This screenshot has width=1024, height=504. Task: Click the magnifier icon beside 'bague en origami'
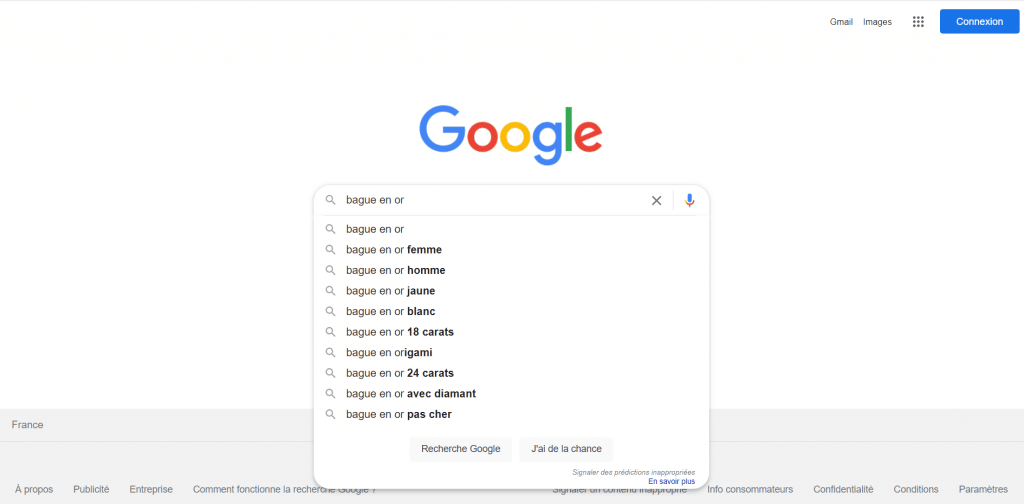click(330, 353)
